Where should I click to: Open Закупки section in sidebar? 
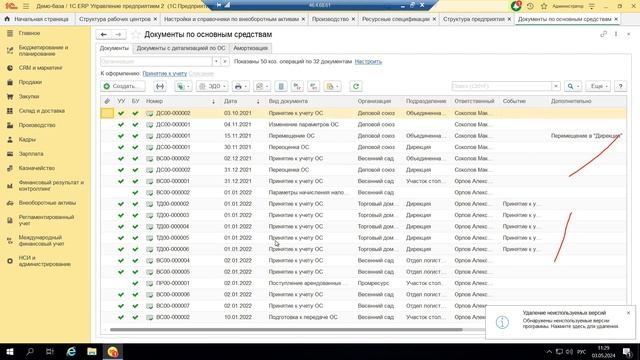click(29, 96)
